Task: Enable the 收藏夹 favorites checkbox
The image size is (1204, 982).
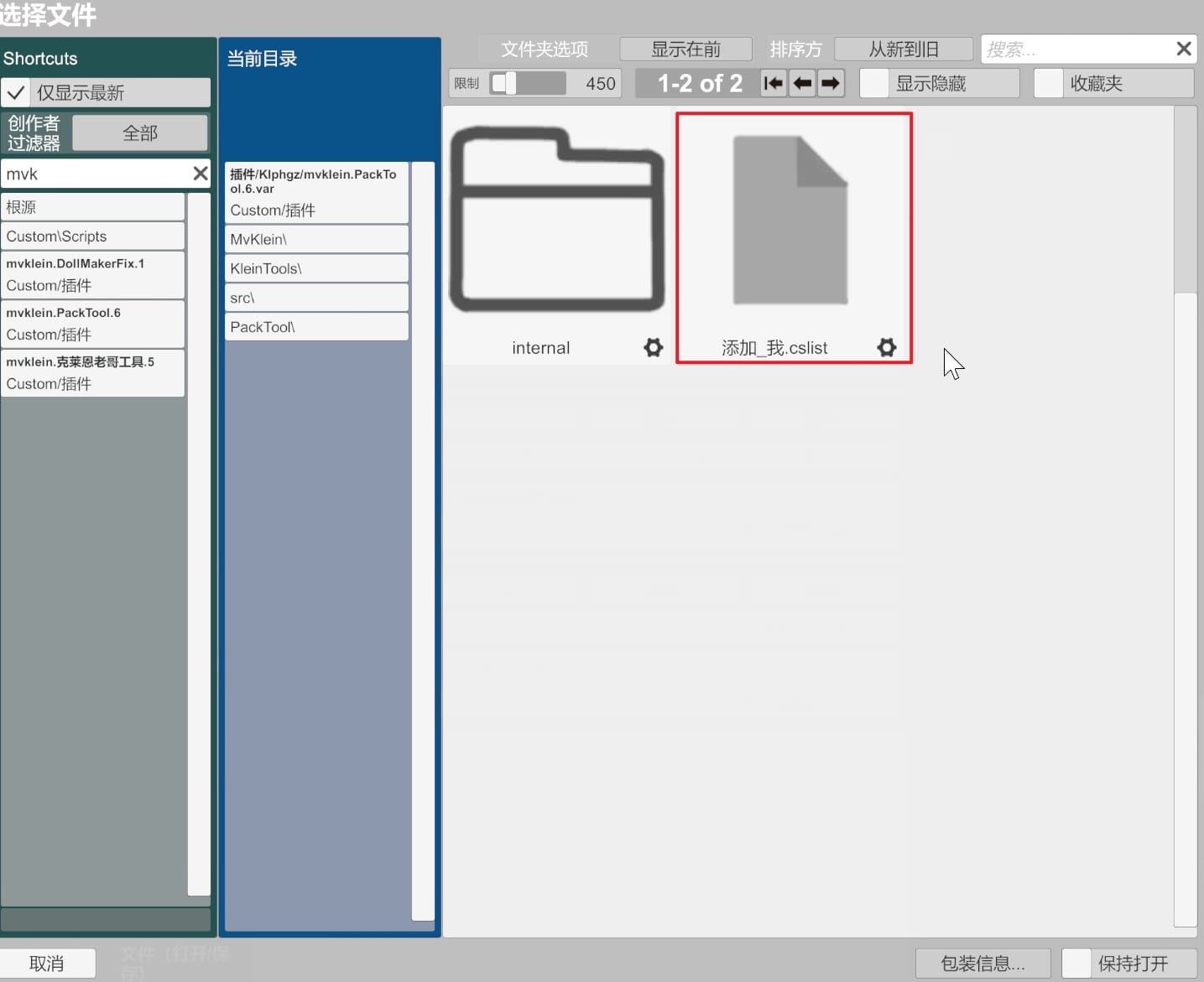Action: click(1049, 83)
